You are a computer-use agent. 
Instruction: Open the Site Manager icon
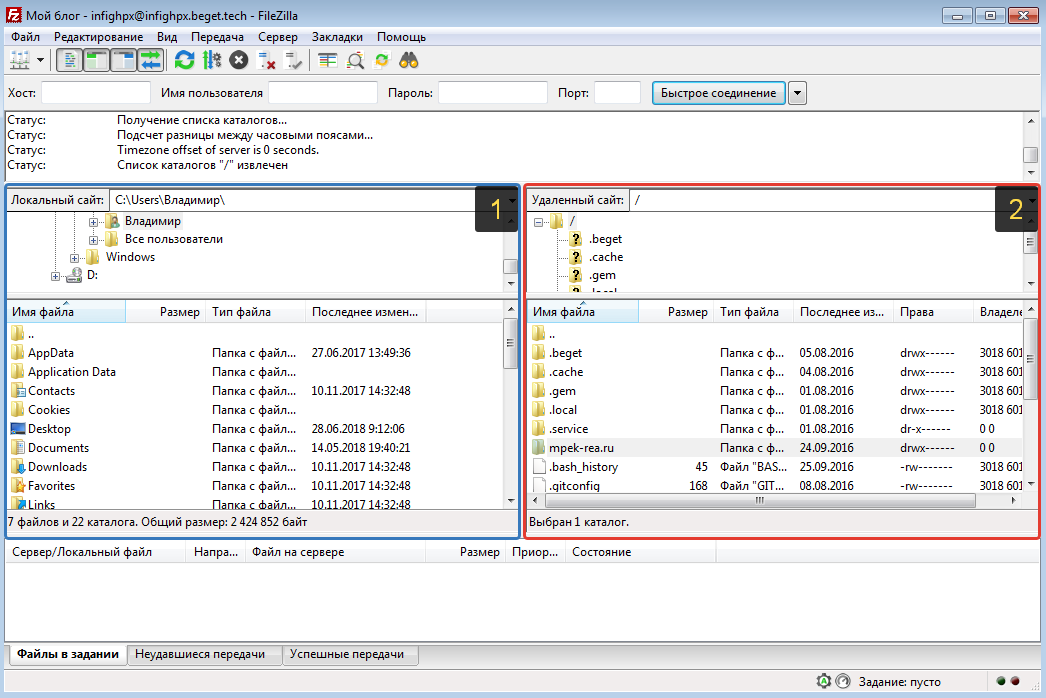pos(20,60)
